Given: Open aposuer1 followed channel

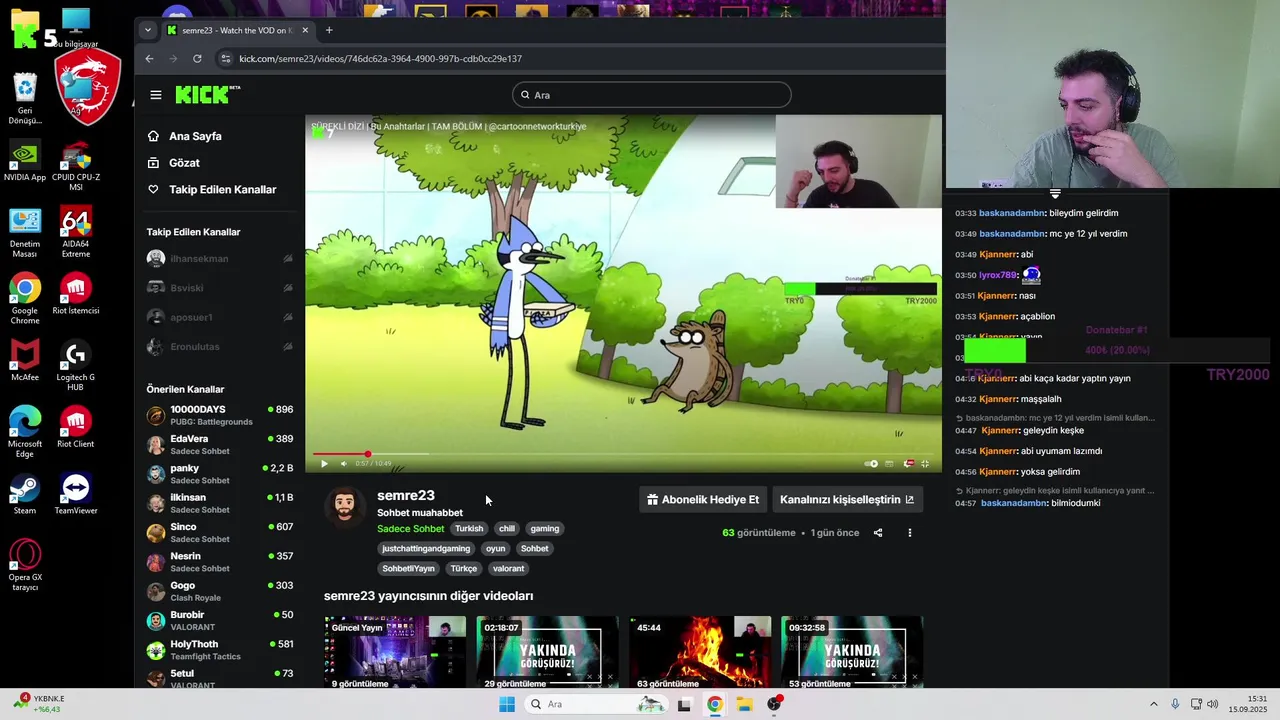Looking at the screenshot, I should click(x=220, y=317).
